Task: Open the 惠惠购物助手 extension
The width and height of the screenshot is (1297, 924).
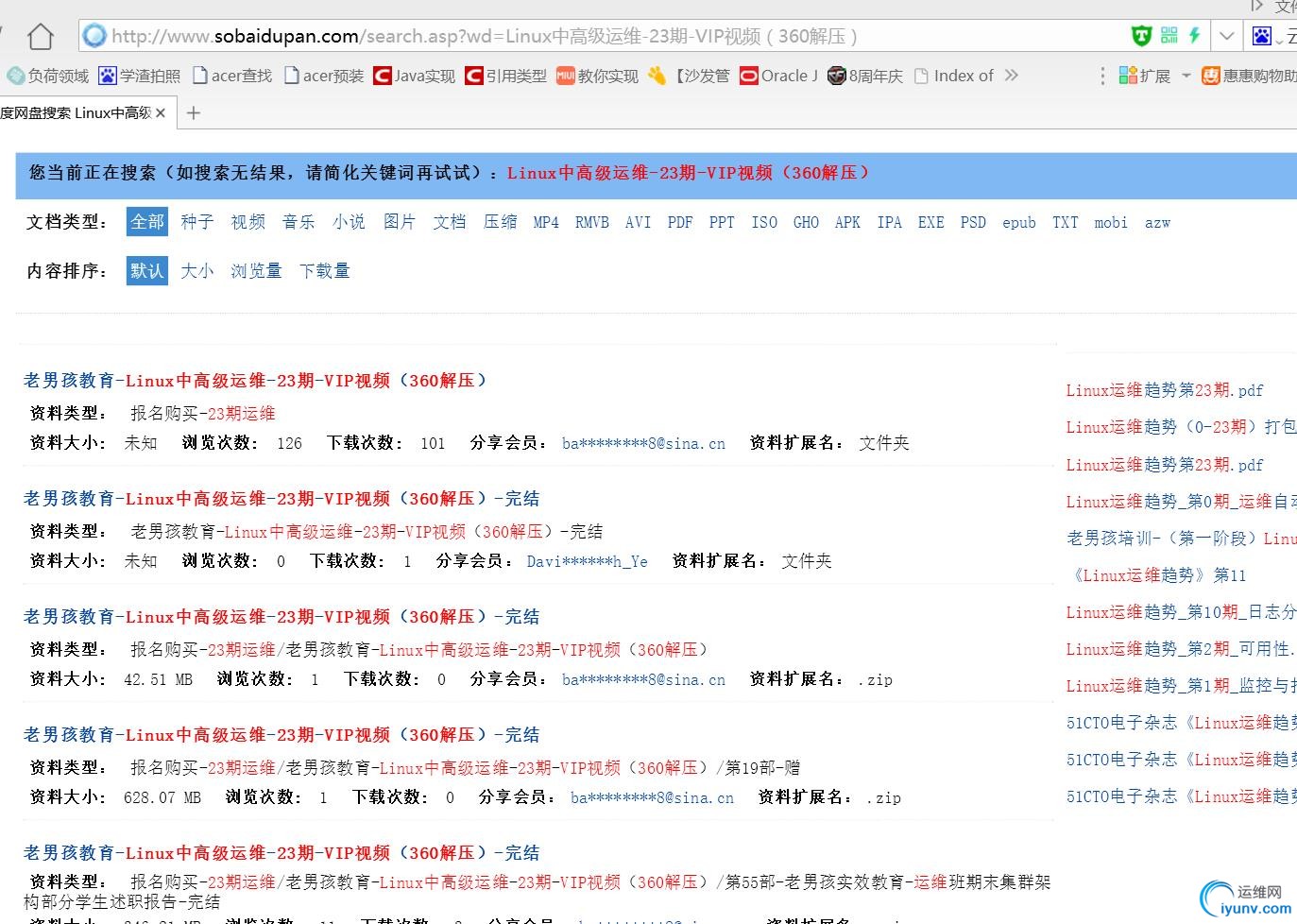Action: 1249,76
